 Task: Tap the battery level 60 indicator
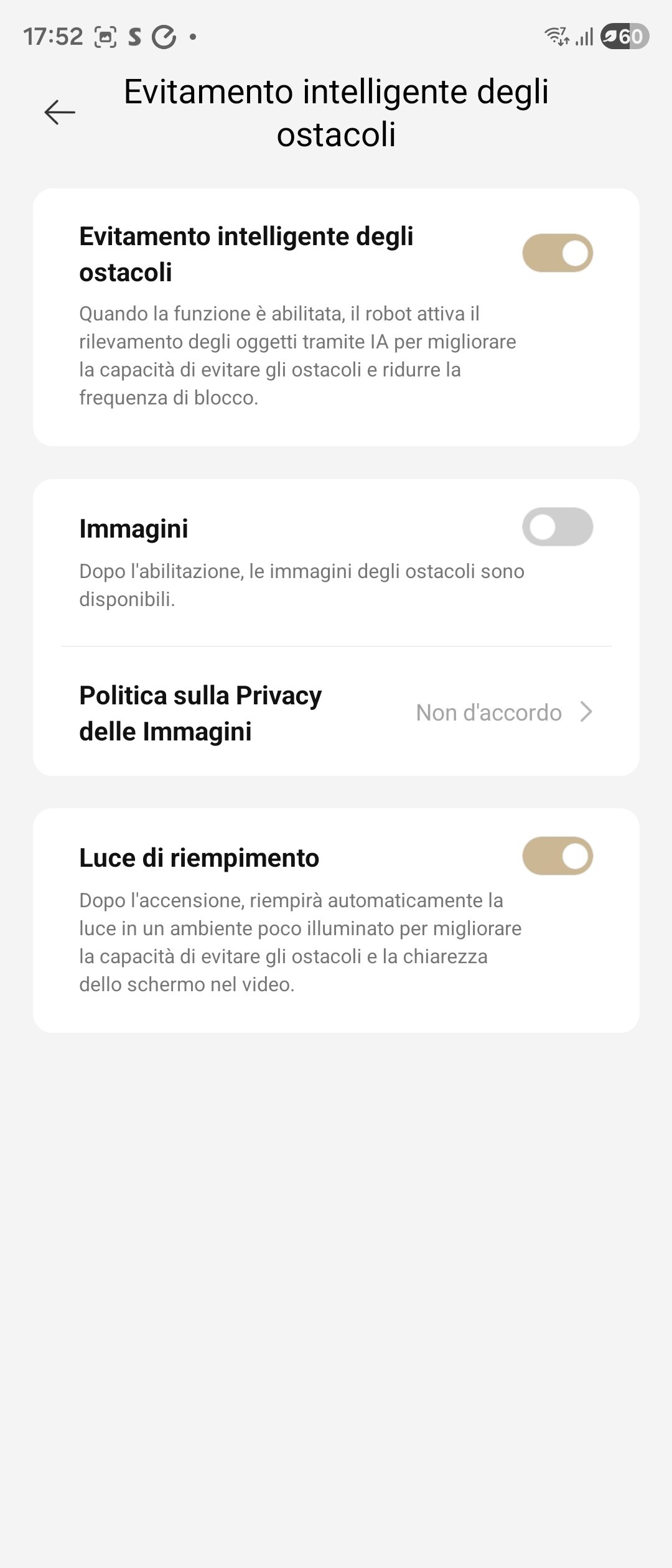pyautogui.click(x=625, y=37)
